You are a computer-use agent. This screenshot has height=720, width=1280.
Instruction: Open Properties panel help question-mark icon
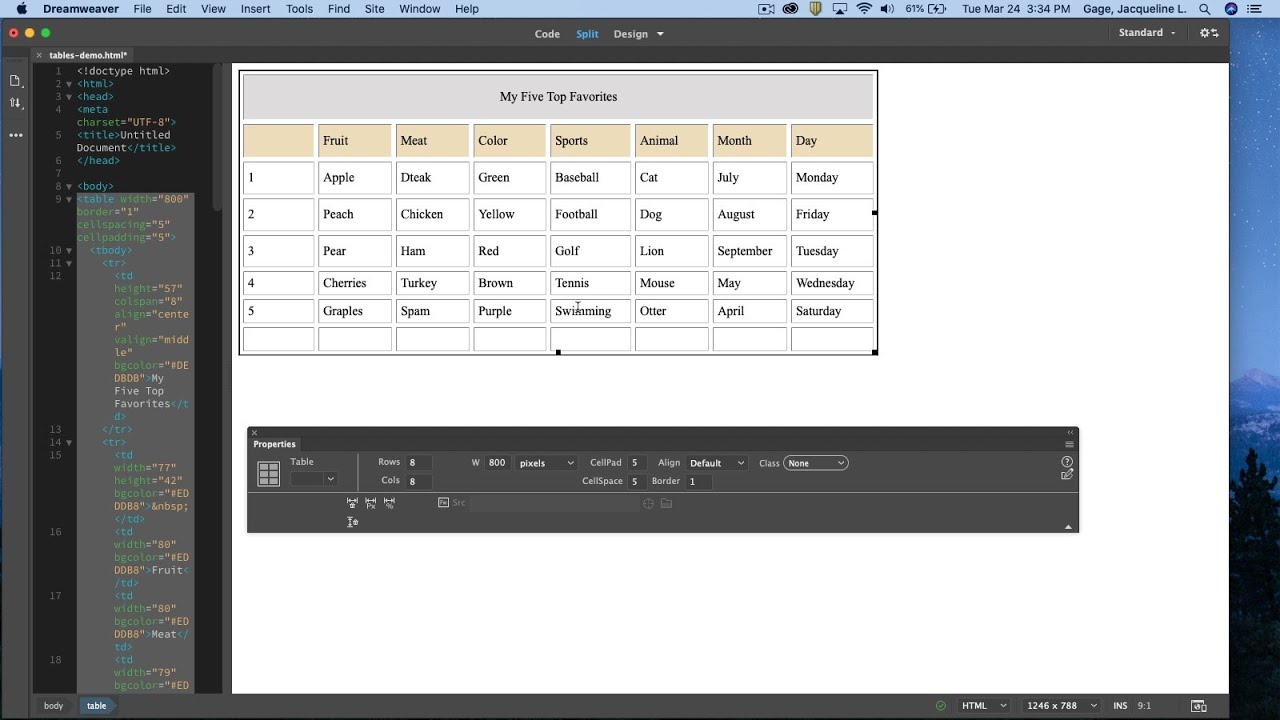(1067, 462)
